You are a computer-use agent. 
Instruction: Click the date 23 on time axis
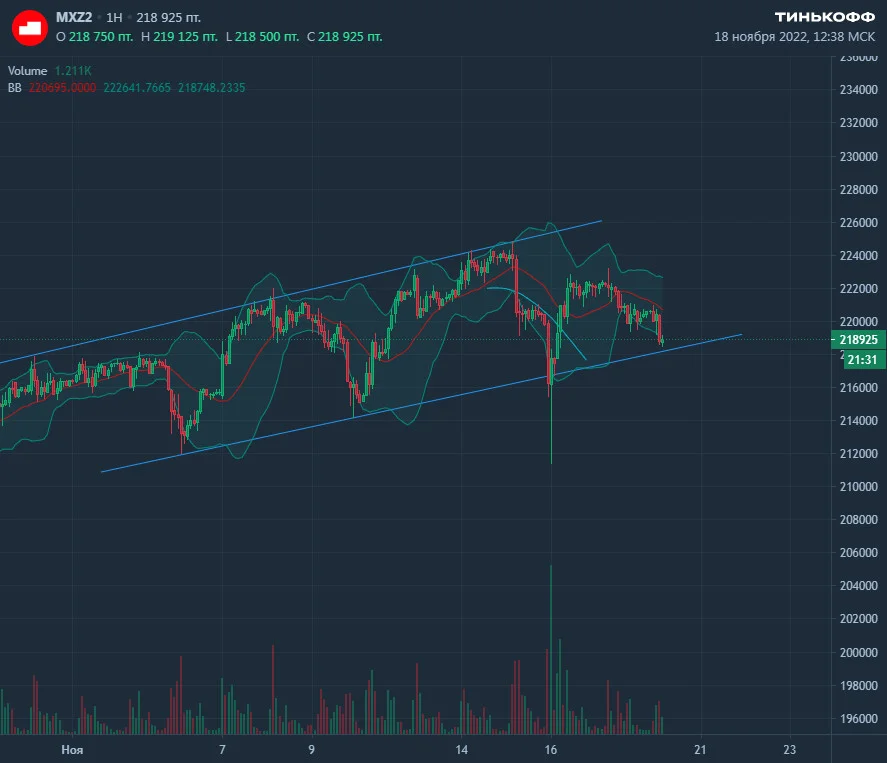pyautogui.click(x=790, y=750)
